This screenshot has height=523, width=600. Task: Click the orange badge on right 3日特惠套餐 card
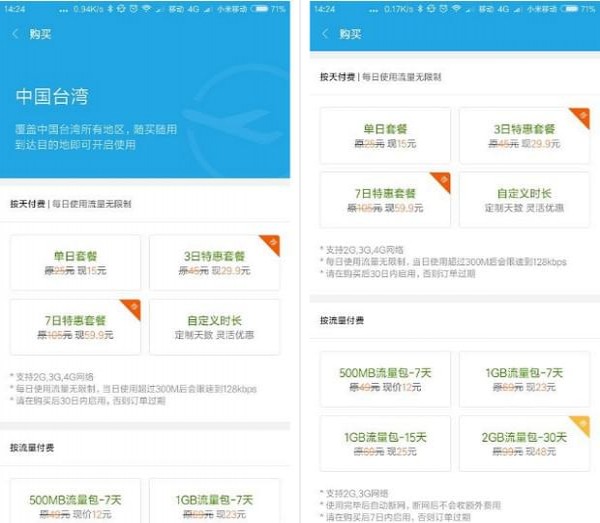tap(580, 116)
